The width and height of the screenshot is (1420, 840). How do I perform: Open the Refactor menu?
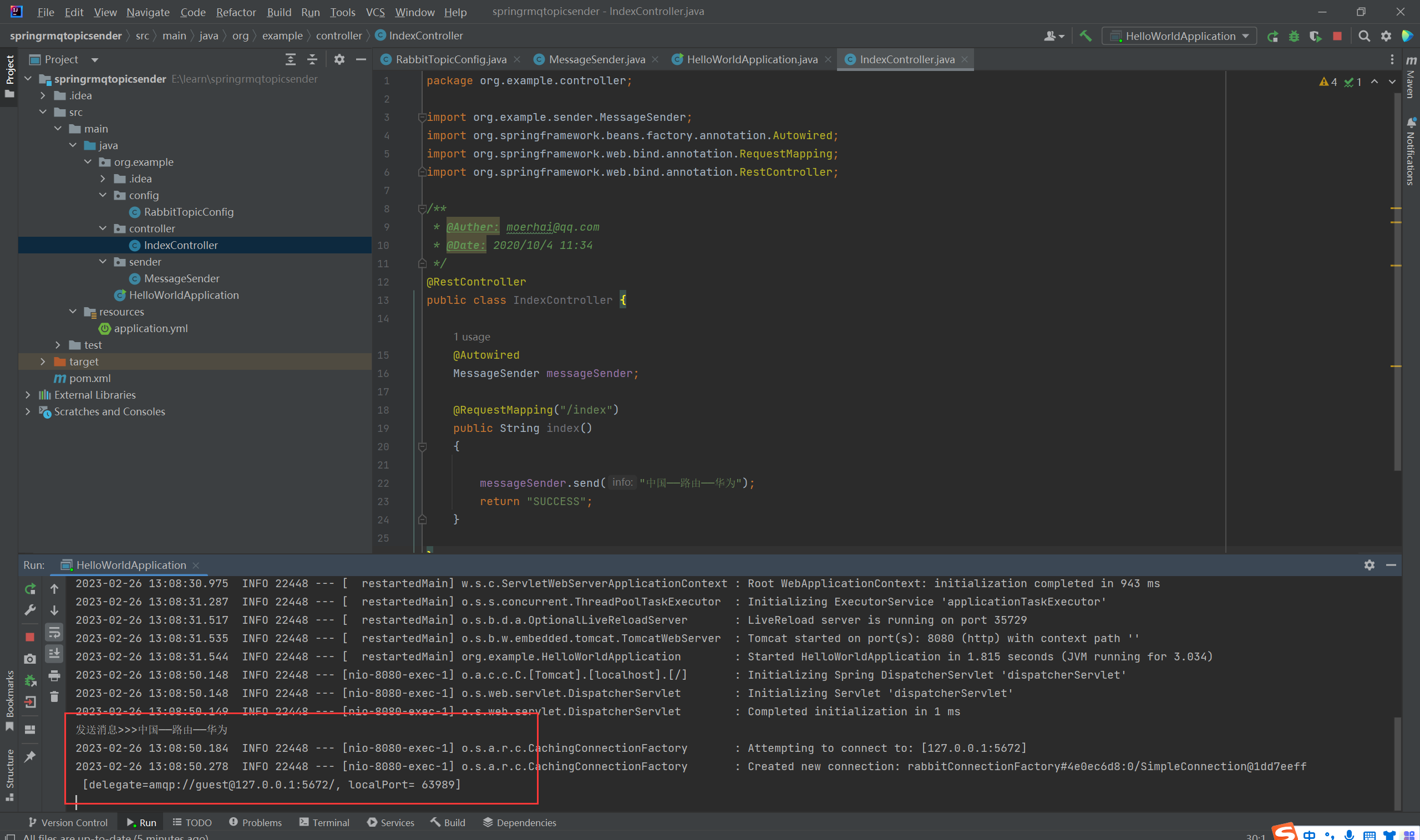coord(236,12)
